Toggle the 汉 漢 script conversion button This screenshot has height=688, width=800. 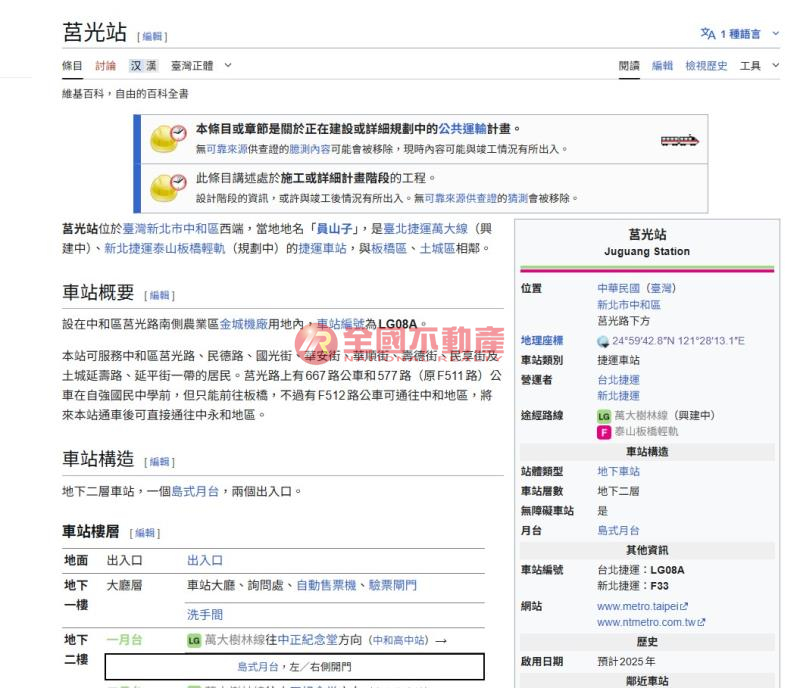point(143,66)
